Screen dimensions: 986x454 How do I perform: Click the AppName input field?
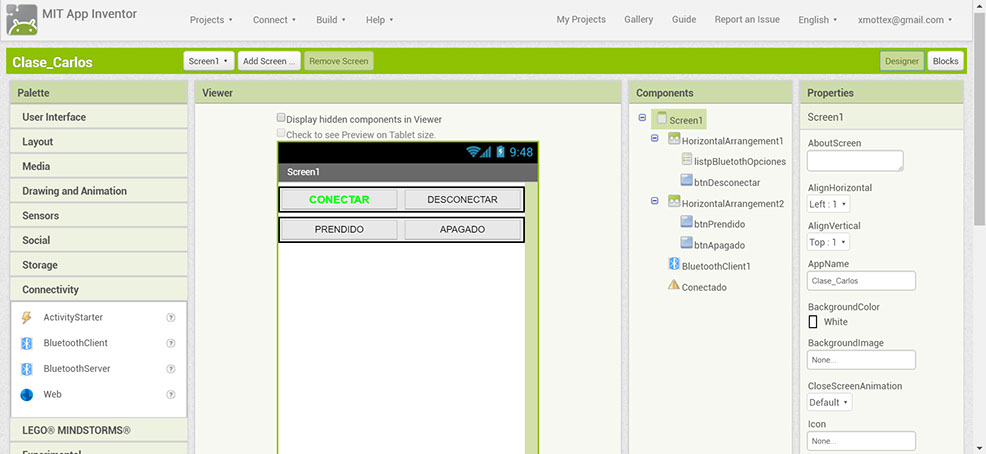[861, 281]
